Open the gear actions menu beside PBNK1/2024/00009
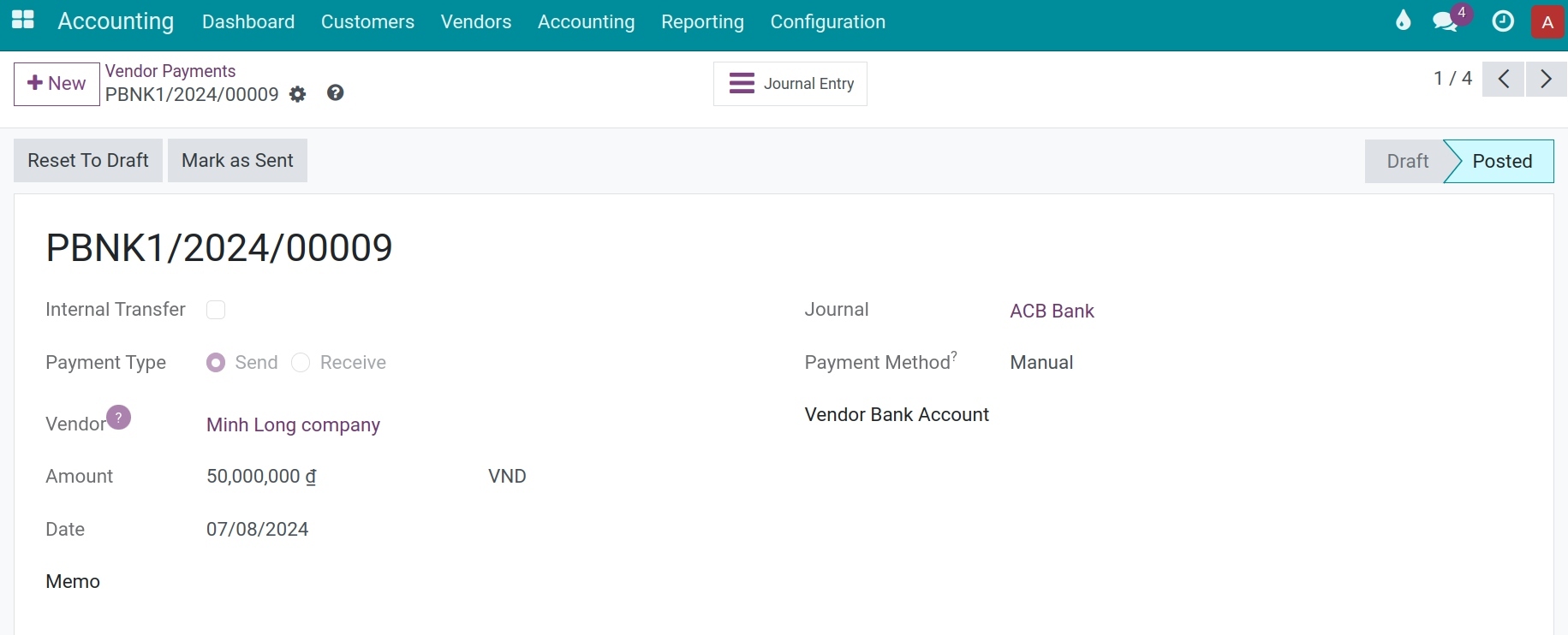This screenshot has width=1568, height=635. click(x=297, y=94)
